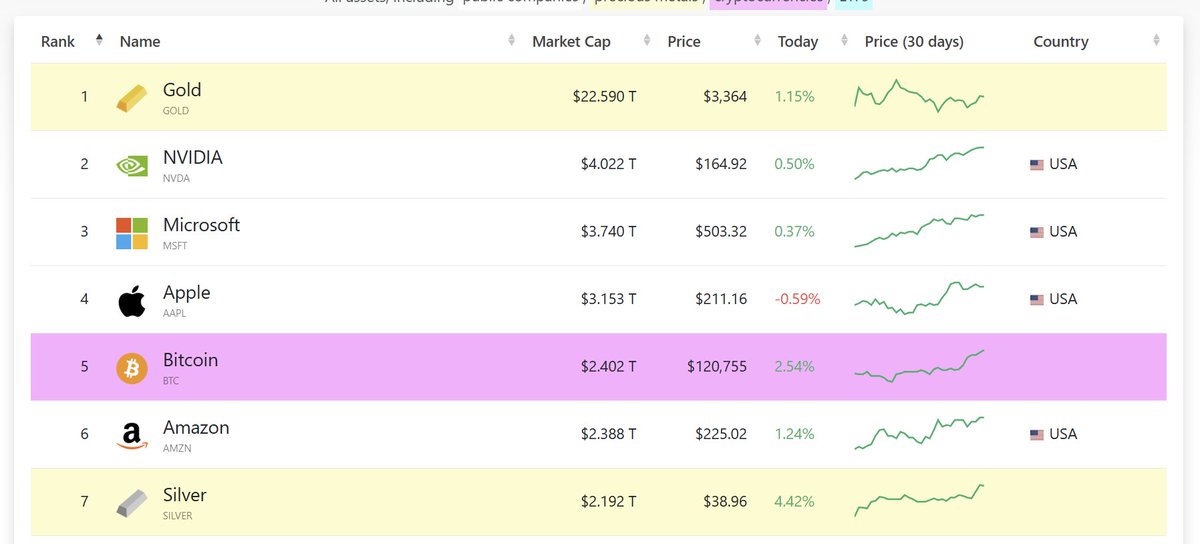Image resolution: width=1200 pixels, height=544 pixels.
Task: Click Microsoft market cap $3.740 T
Action: point(609,232)
